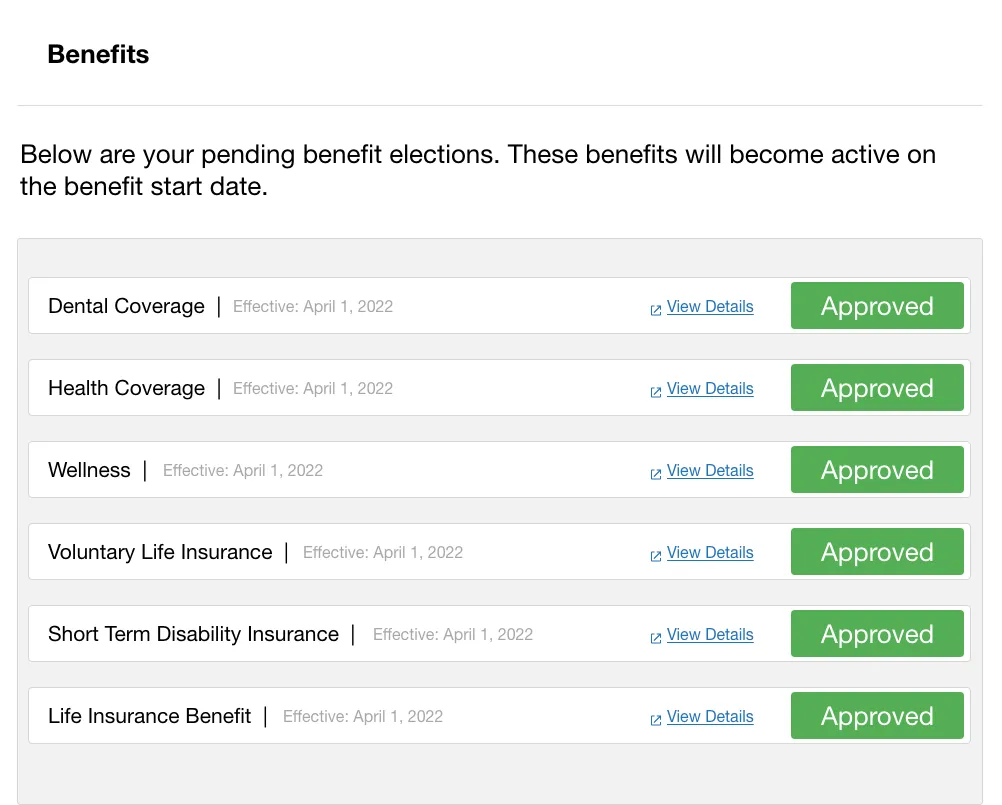The image size is (1002, 805).
Task: Click the external link icon beside Dental Coverage
Action: 656,307
